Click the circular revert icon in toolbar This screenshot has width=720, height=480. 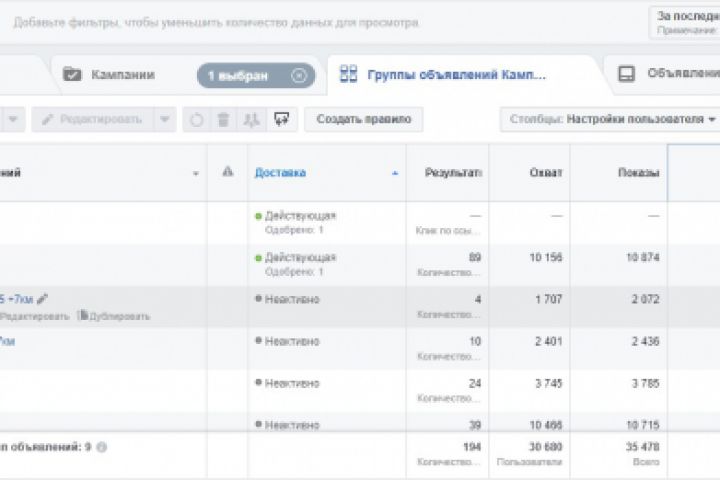196,120
